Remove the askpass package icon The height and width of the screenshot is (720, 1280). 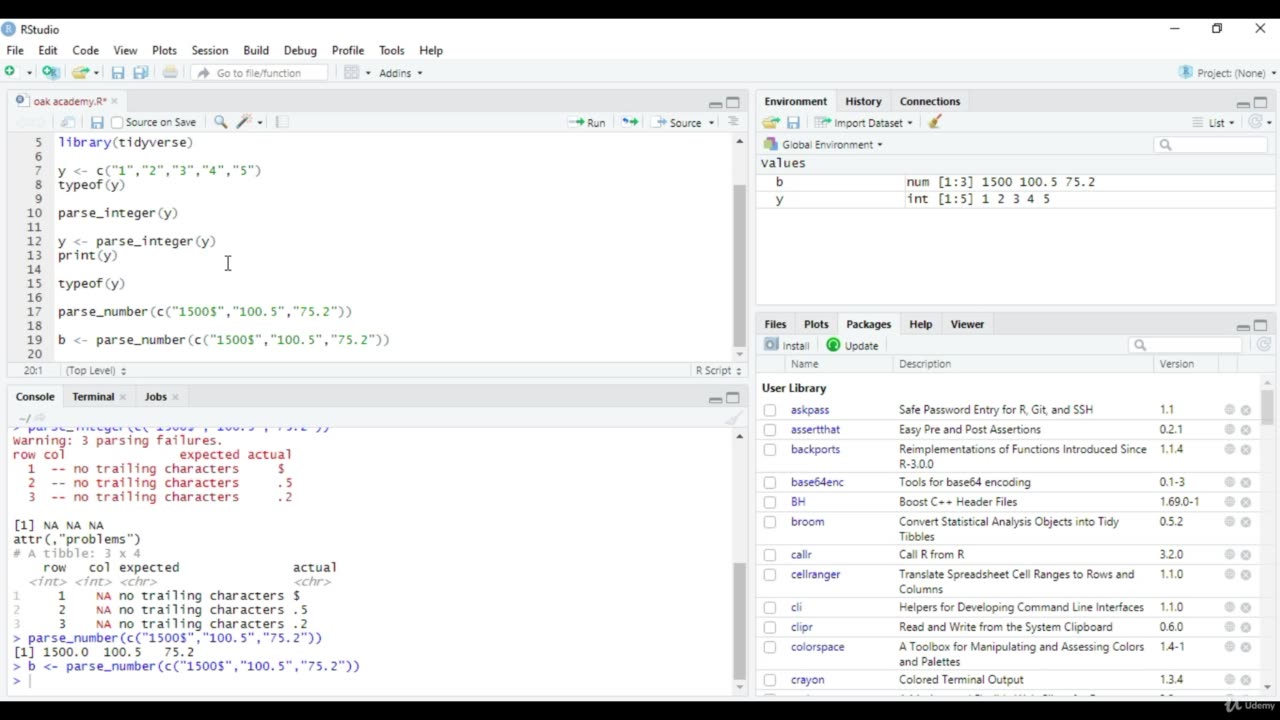(x=1246, y=410)
